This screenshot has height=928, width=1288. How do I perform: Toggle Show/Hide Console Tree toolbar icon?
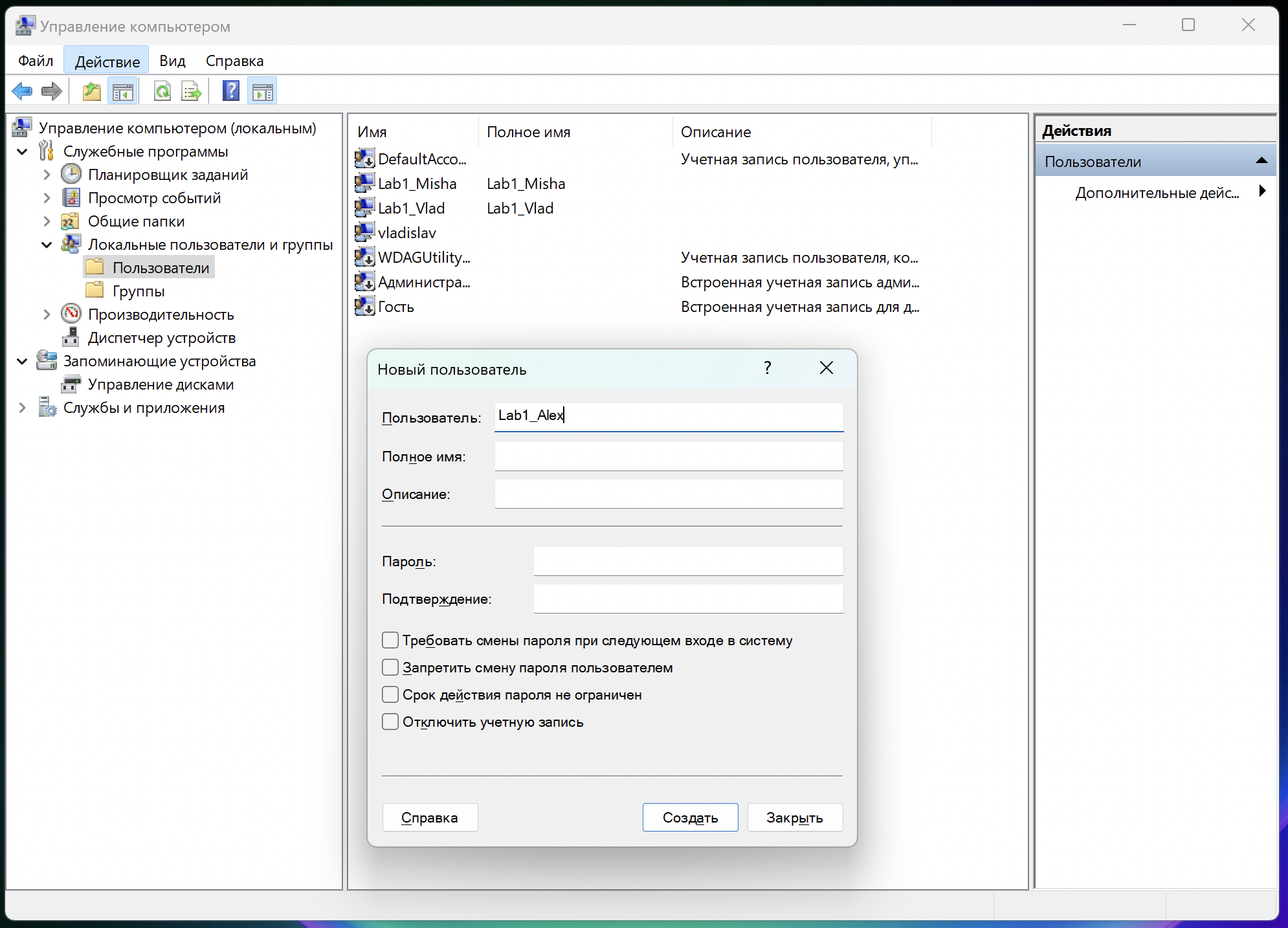coord(122,91)
